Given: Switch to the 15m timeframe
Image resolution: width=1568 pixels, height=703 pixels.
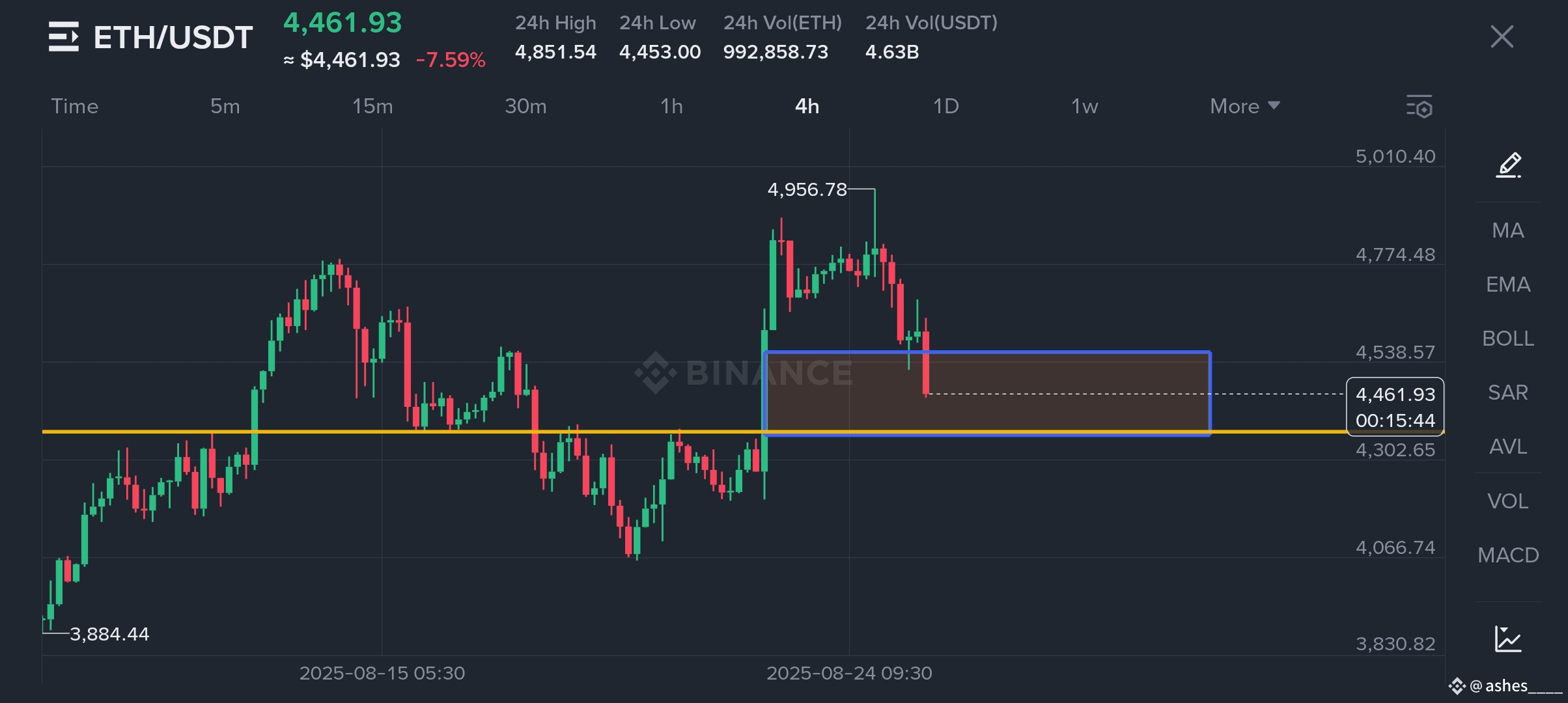Looking at the screenshot, I should coord(372,106).
